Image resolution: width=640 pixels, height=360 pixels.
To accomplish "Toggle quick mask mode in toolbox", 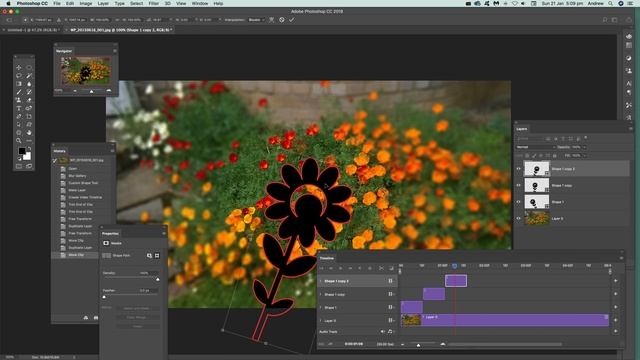I will pyautogui.click(x=19, y=166).
